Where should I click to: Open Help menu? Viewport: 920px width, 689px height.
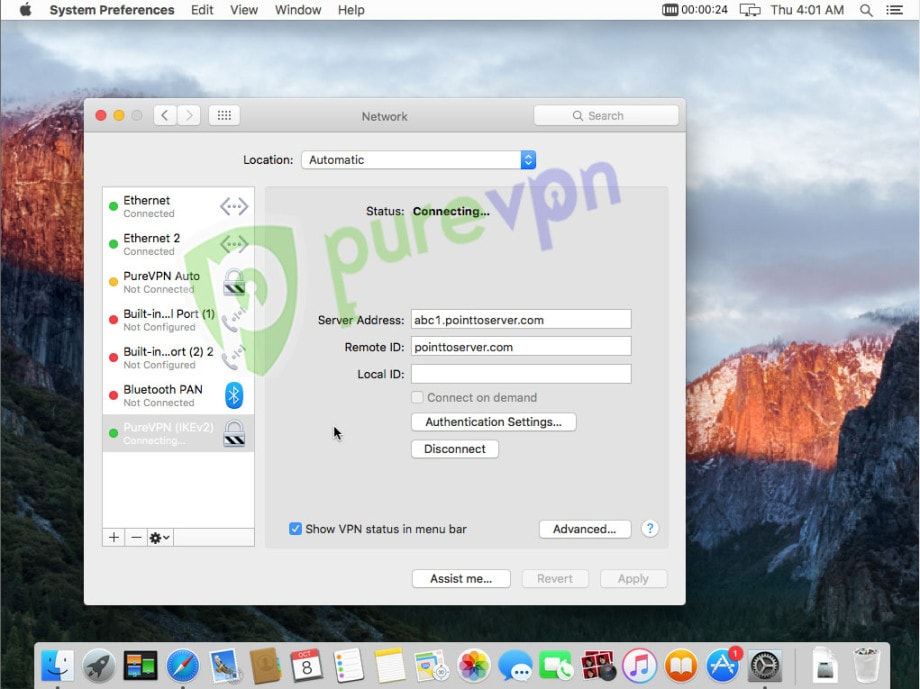pos(351,10)
